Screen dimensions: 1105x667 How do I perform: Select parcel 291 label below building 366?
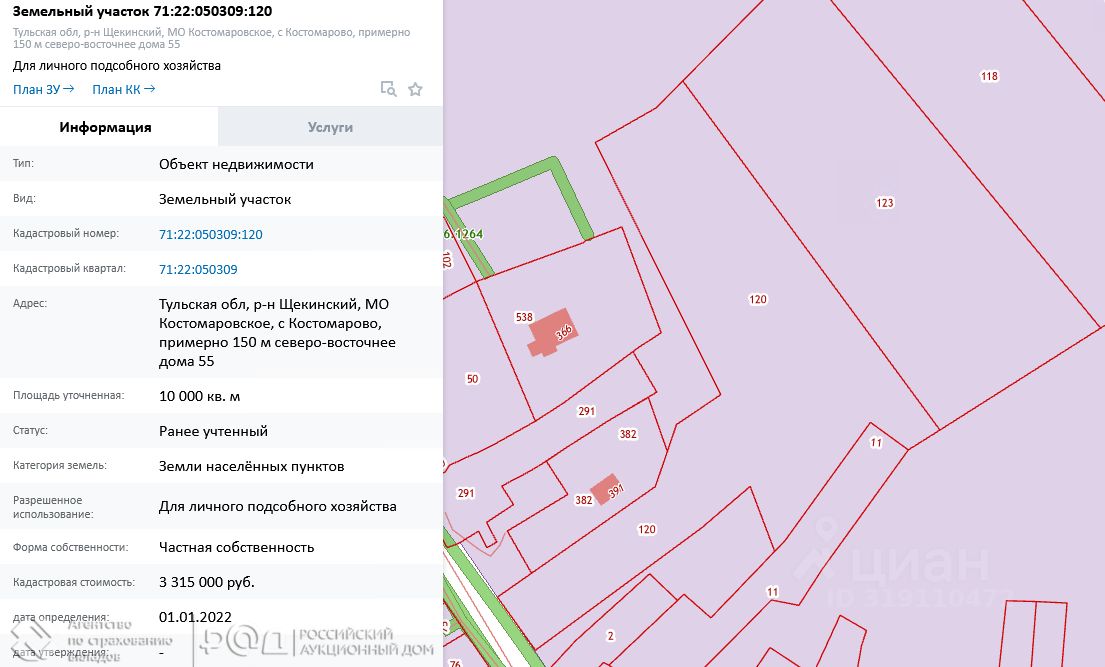click(x=586, y=411)
